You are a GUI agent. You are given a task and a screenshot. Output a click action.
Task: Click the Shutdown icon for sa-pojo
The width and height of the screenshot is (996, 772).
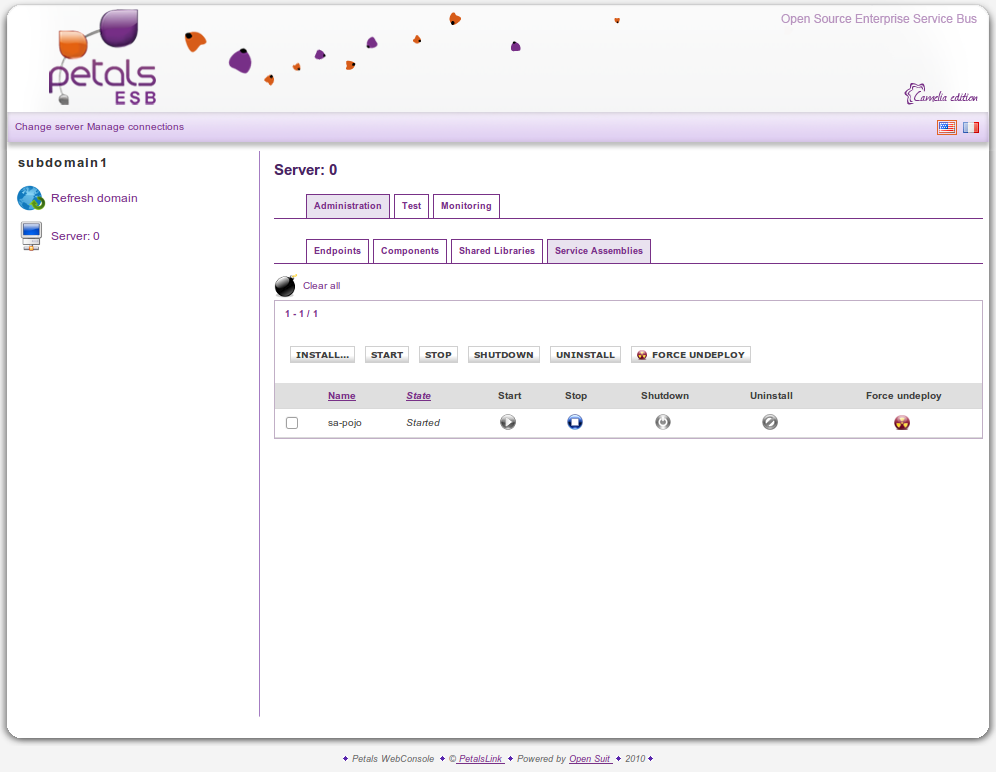tap(663, 422)
